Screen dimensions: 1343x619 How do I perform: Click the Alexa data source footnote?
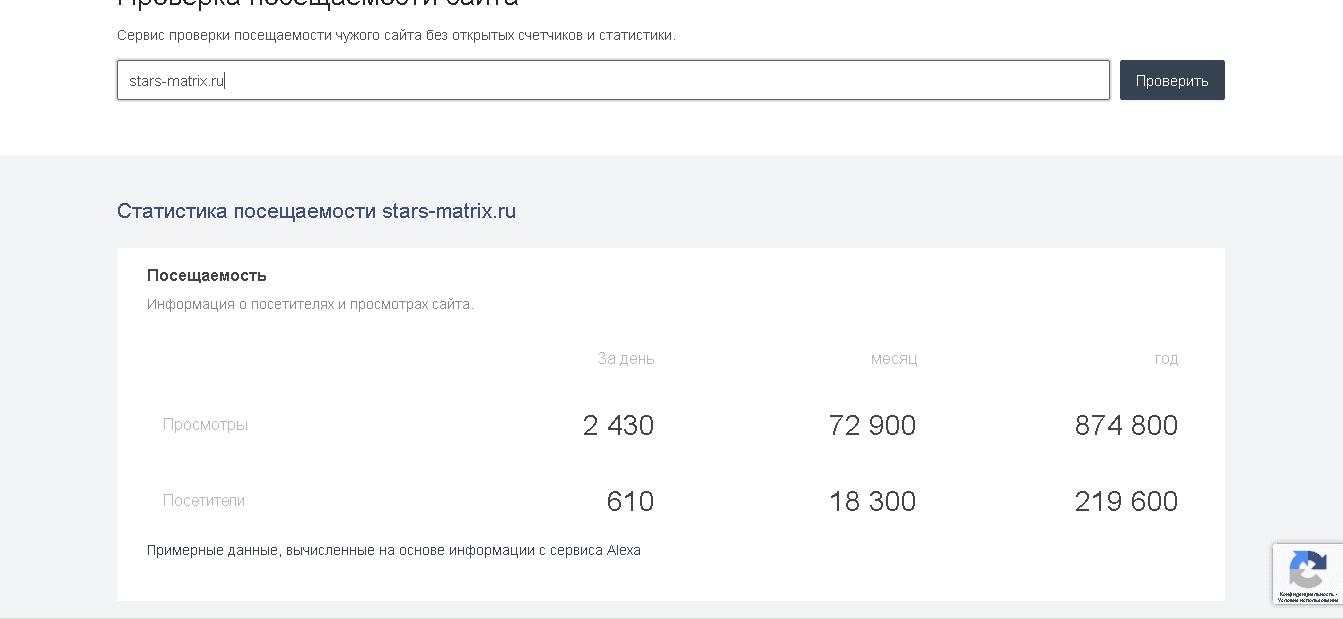[x=393, y=550]
